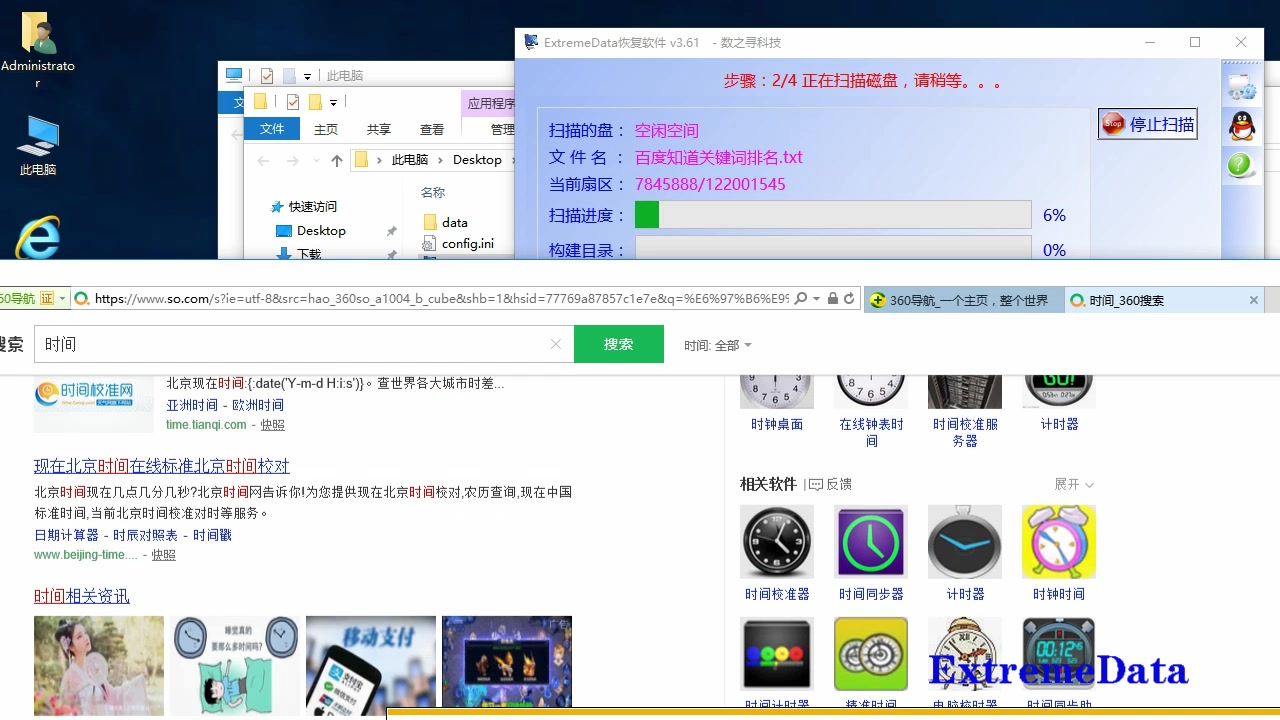Viewport: 1280px width, 720px height.
Task: Switch to the 查看 ribbon tab
Action: (x=432, y=129)
